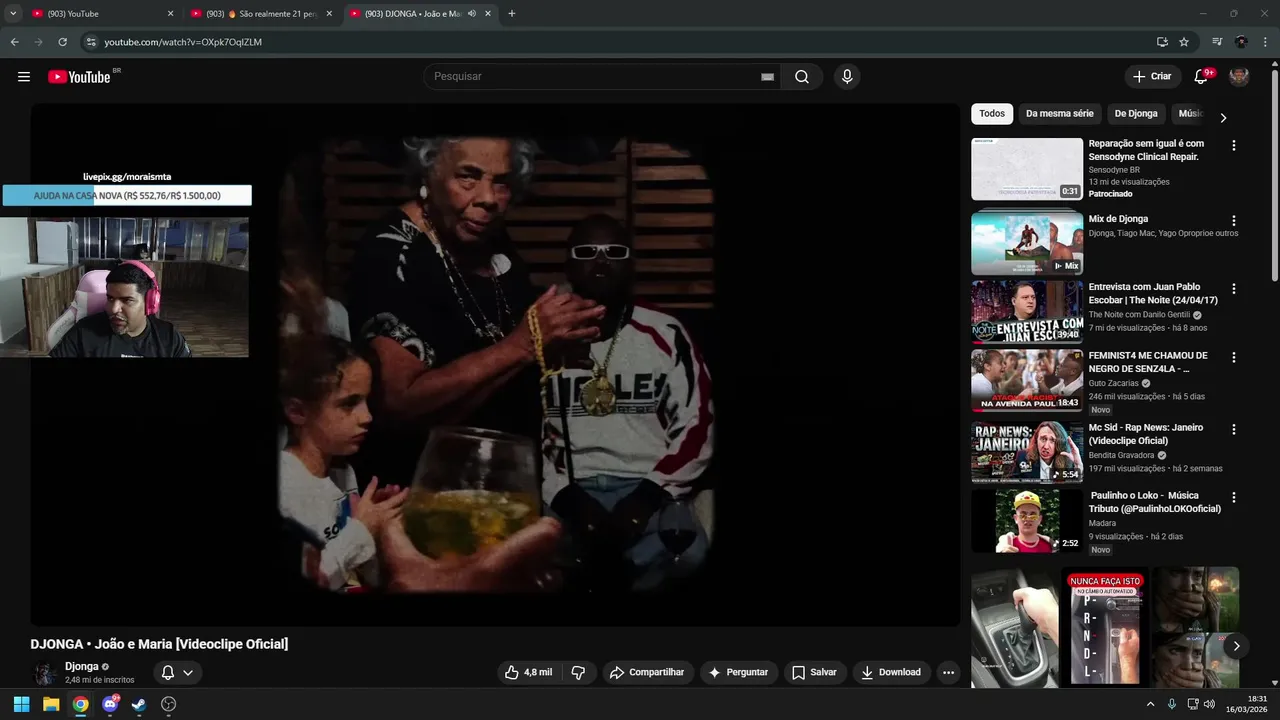Bookmark this page with the star
This screenshot has width=1280, height=720.
click(x=1184, y=42)
